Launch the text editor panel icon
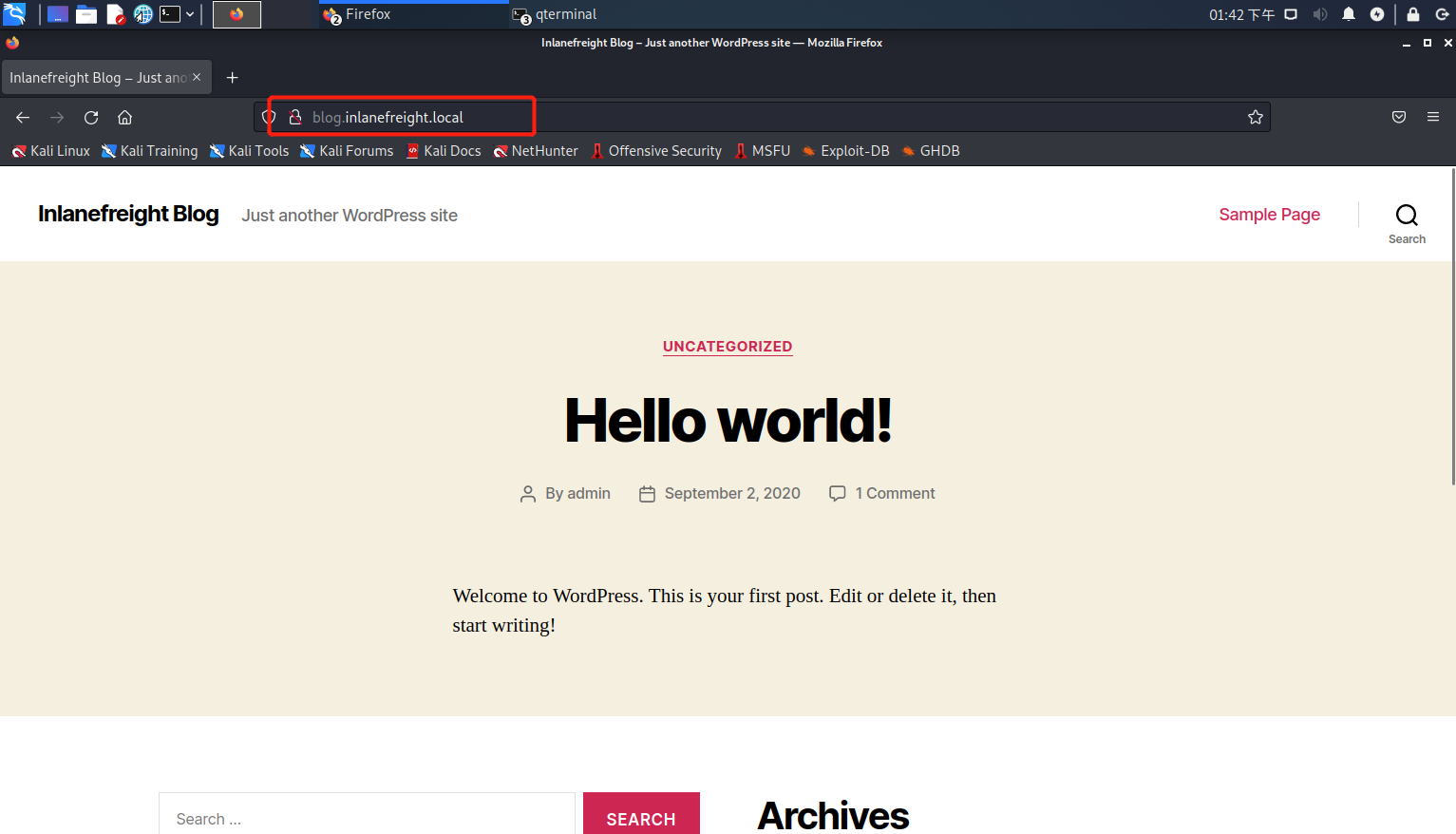 point(116,14)
